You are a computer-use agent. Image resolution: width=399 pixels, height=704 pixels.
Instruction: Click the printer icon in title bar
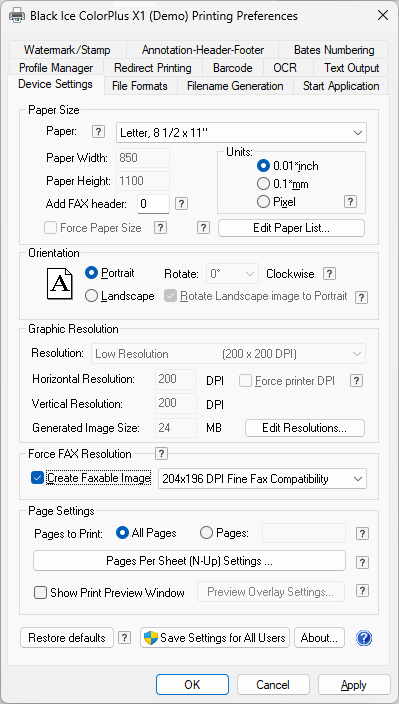click(x=17, y=16)
